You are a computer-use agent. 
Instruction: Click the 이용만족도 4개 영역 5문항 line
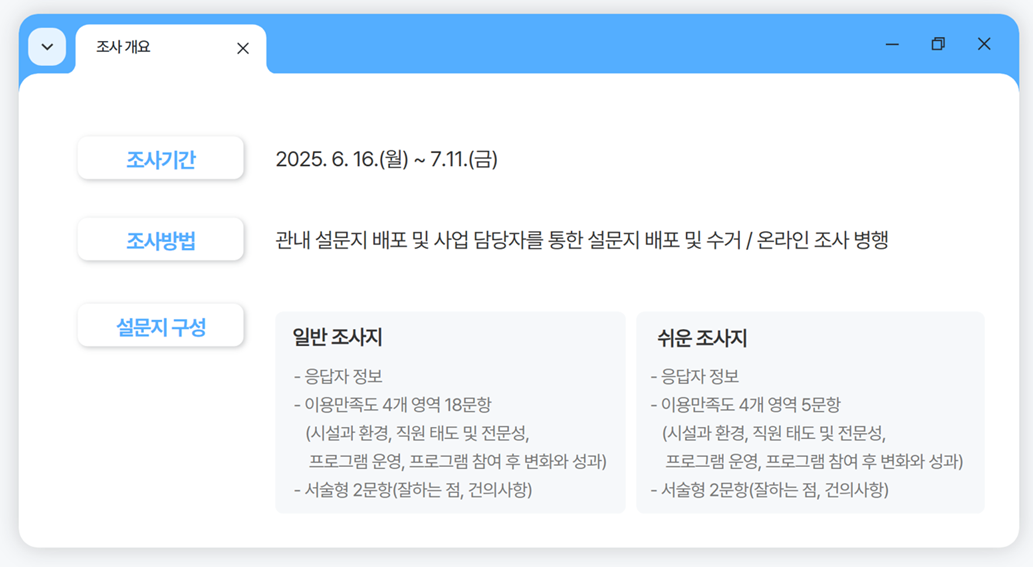click(745, 405)
